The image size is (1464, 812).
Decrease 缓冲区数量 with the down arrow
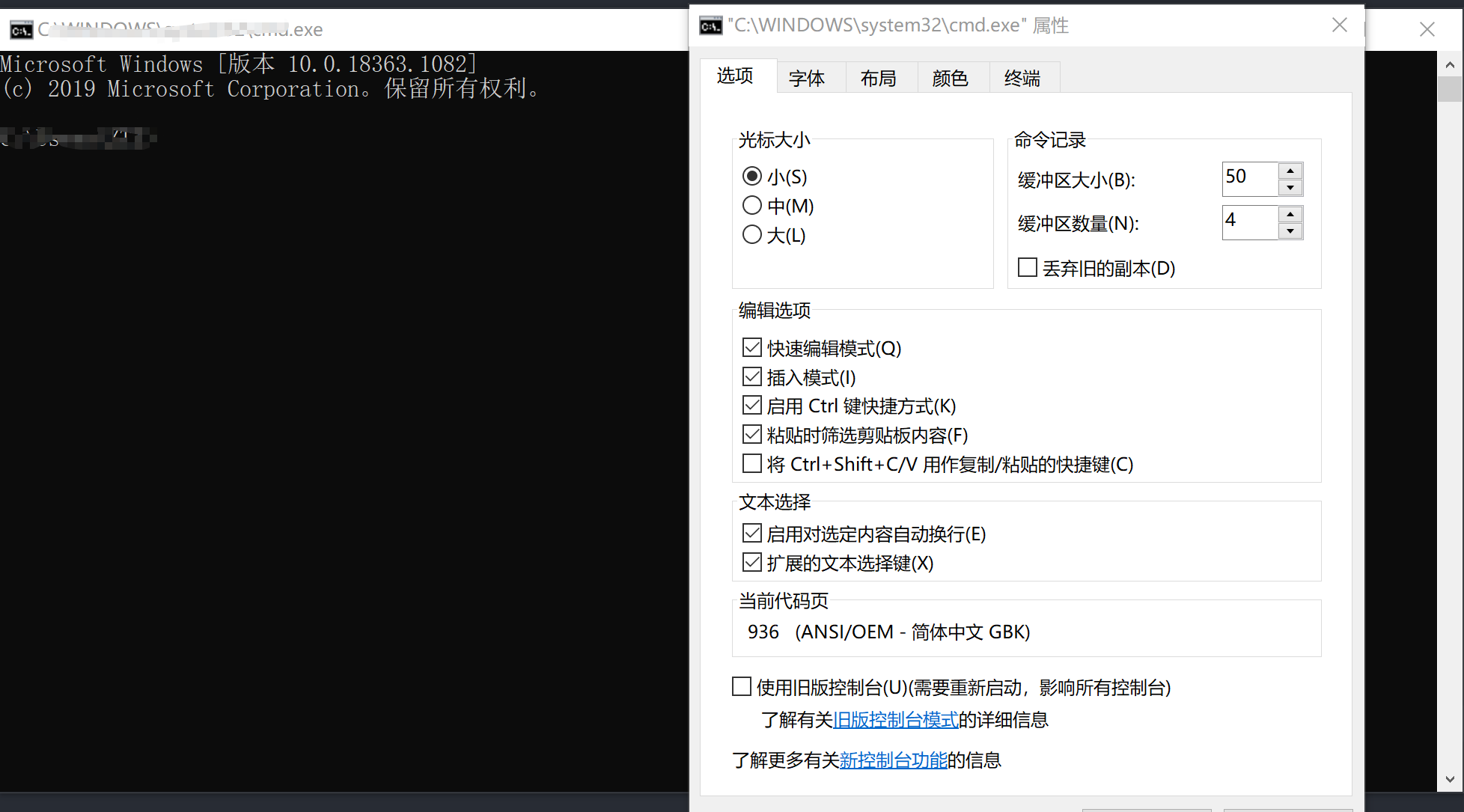1290,231
